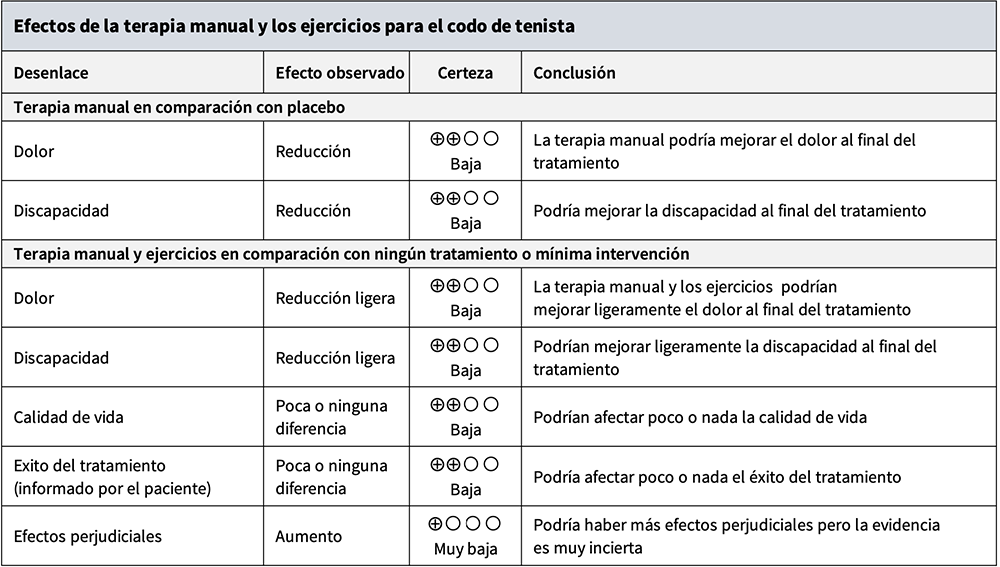Click the "Muy baja" certainty label
The height and width of the screenshot is (567, 1000).
tap(465, 549)
